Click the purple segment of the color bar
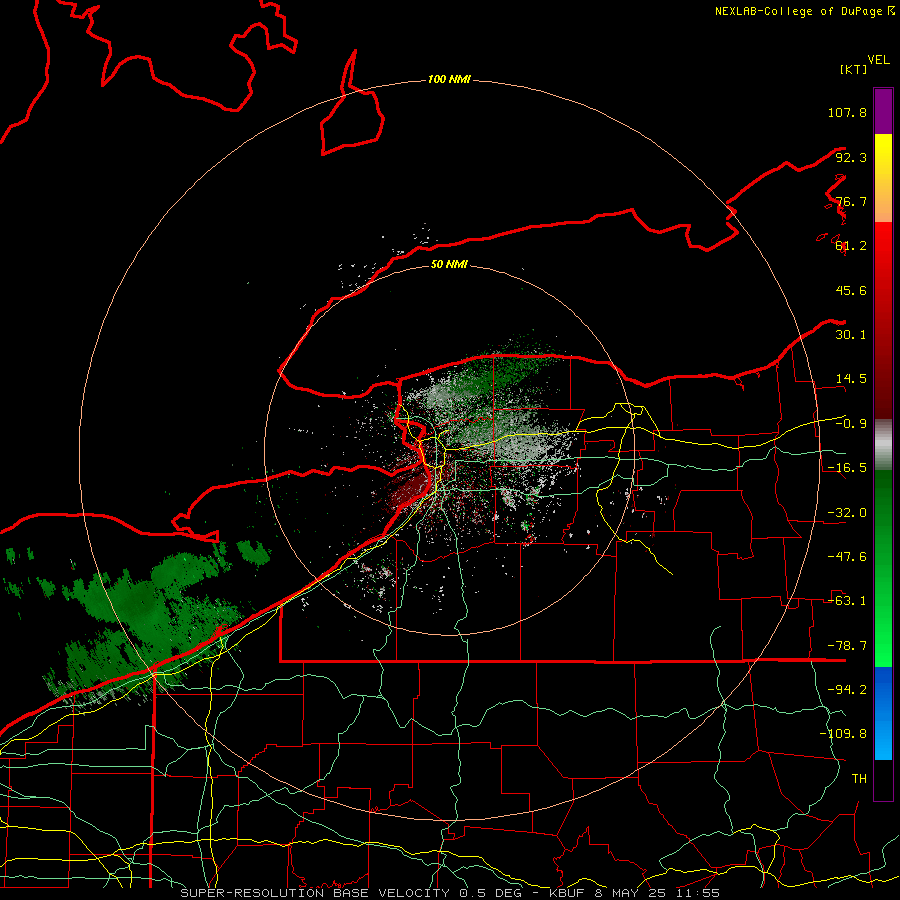 tap(883, 111)
